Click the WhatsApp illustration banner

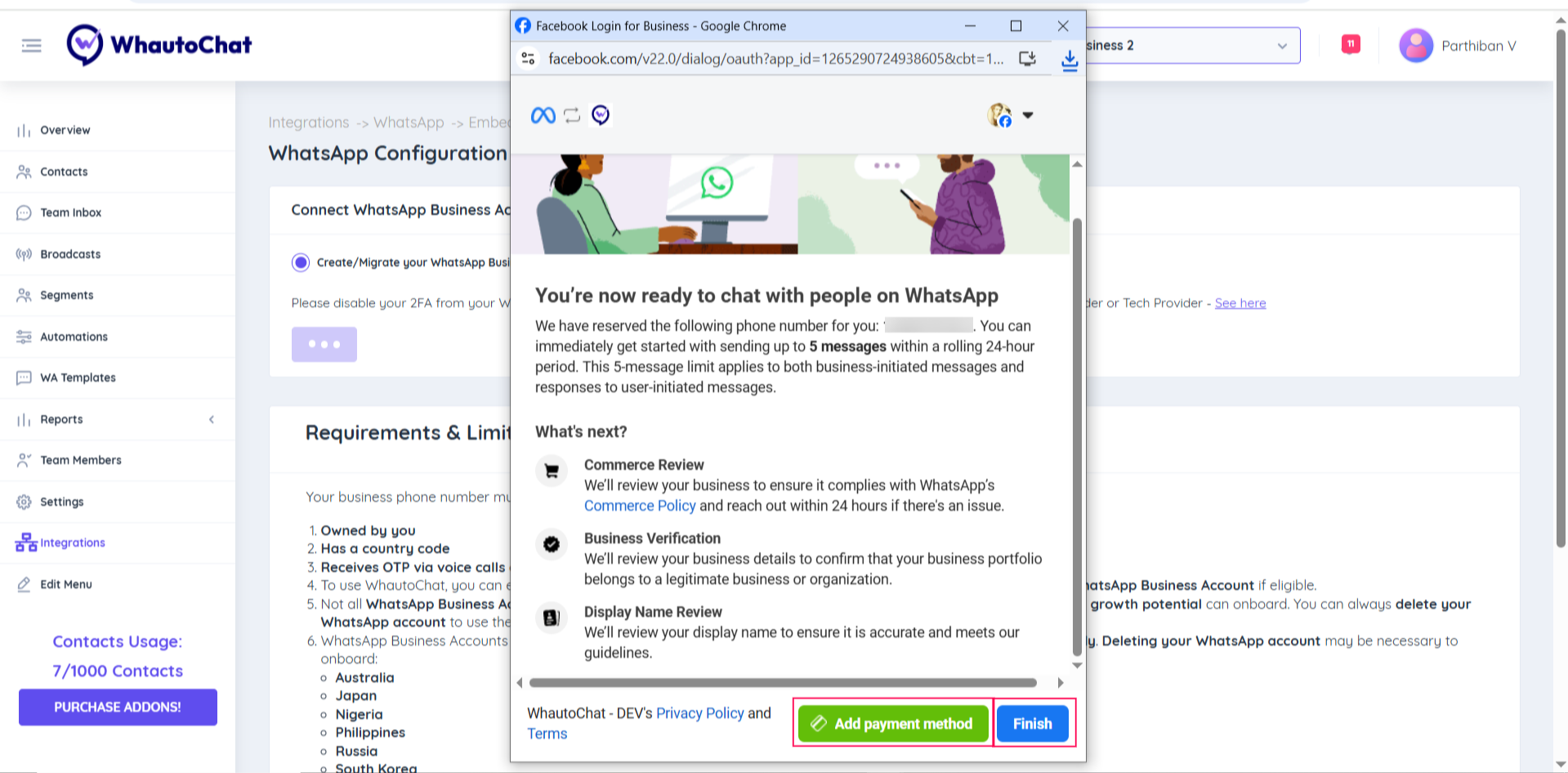(789, 204)
